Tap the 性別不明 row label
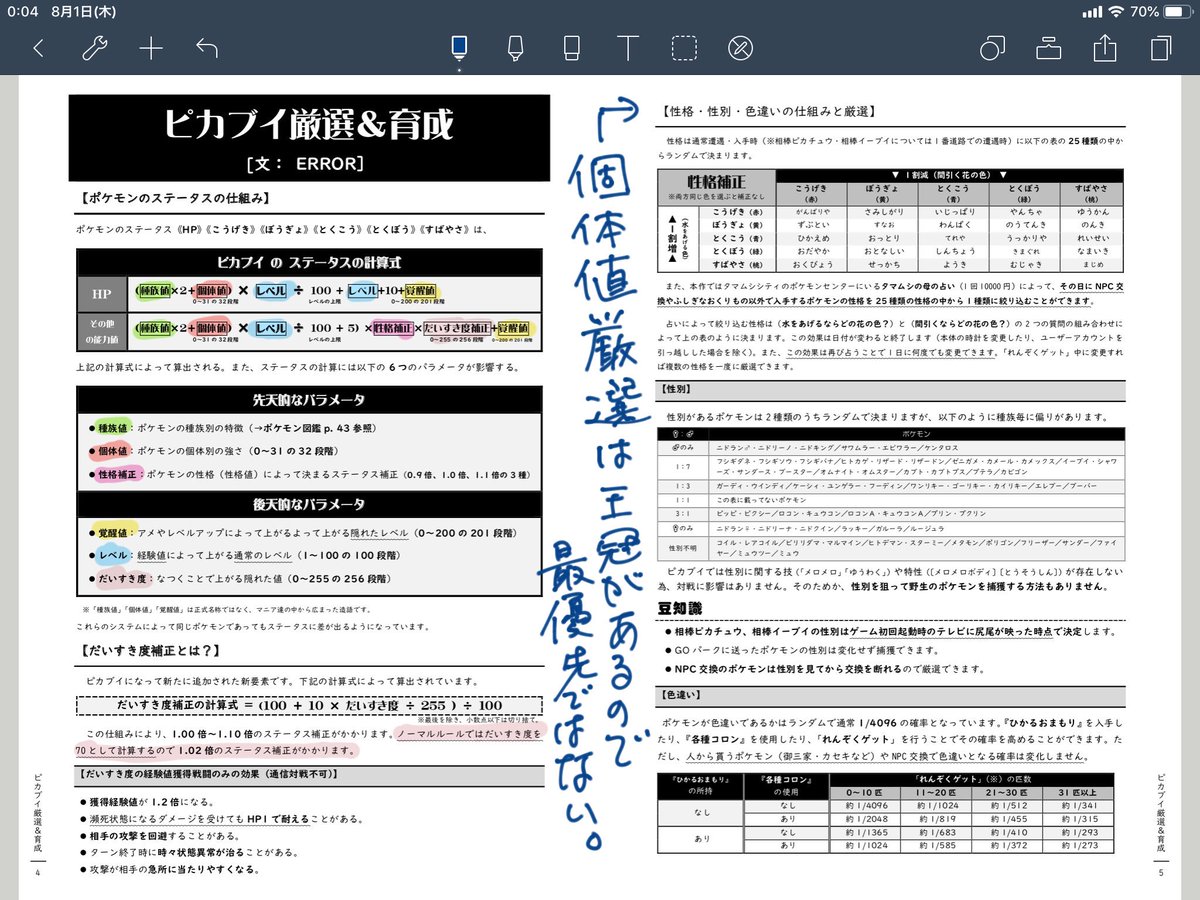 [x=684, y=549]
